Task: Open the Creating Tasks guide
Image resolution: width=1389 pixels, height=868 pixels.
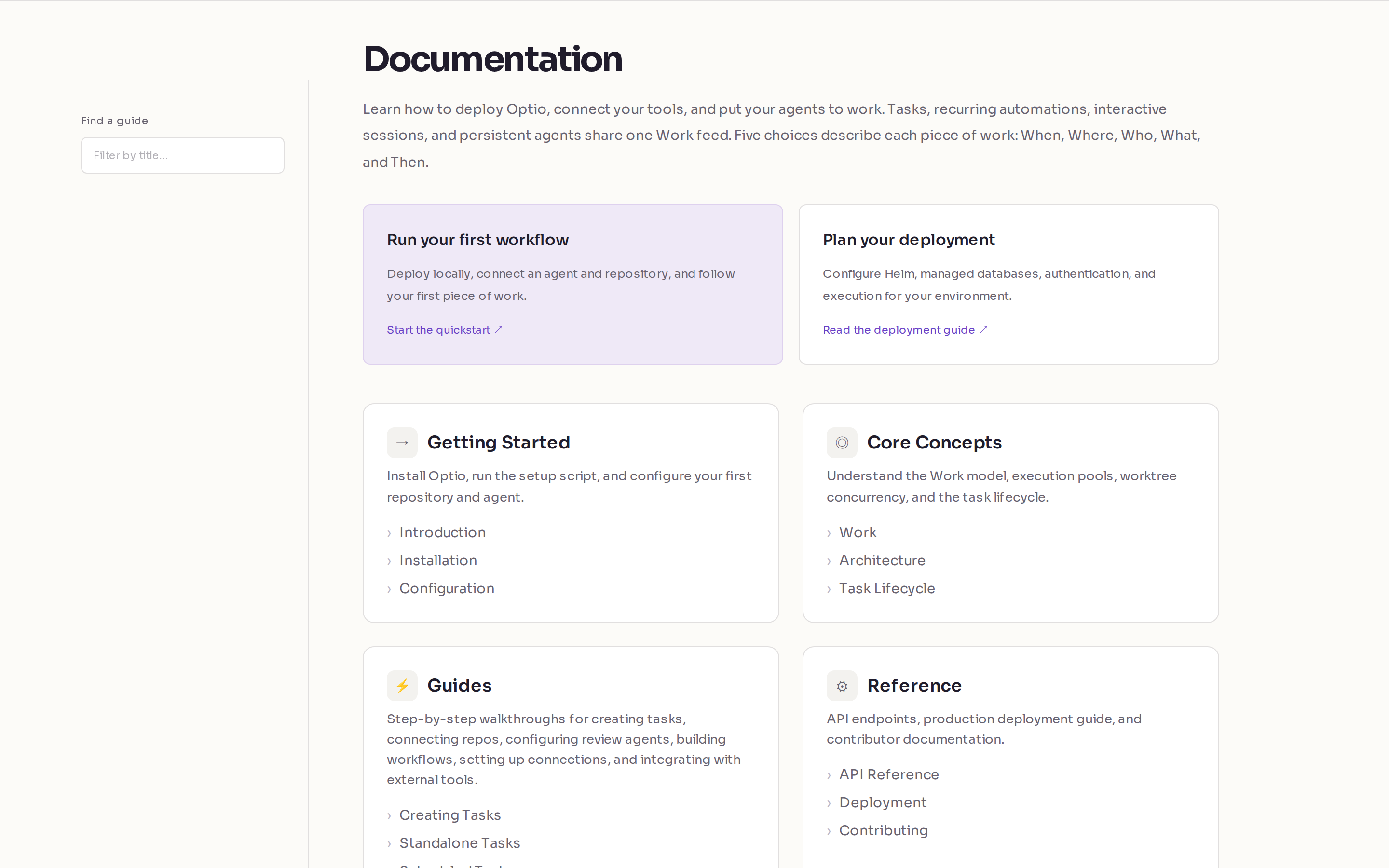Action: [x=450, y=815]
